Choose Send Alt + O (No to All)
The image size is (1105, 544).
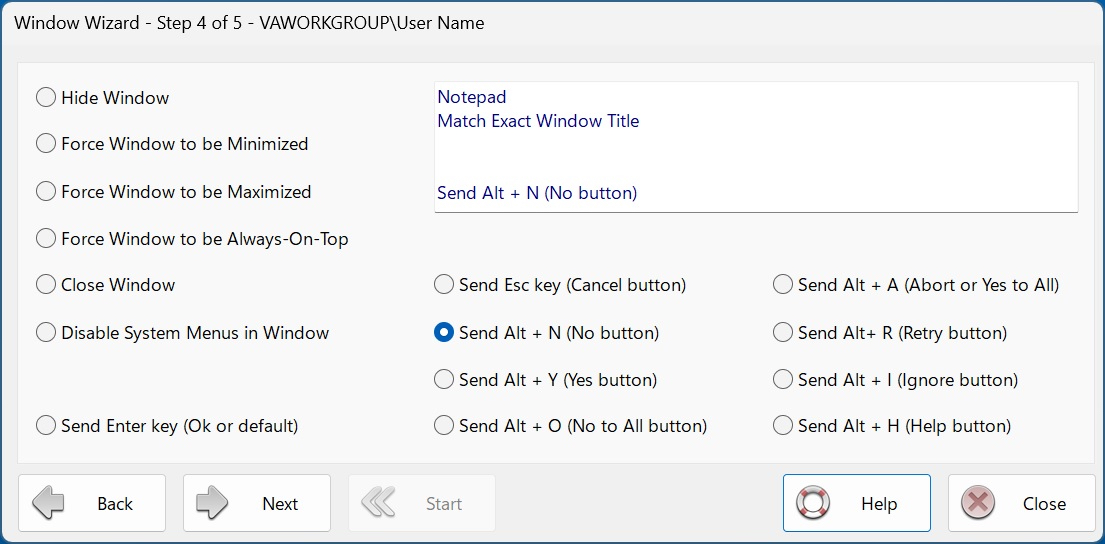pos(571,426)
